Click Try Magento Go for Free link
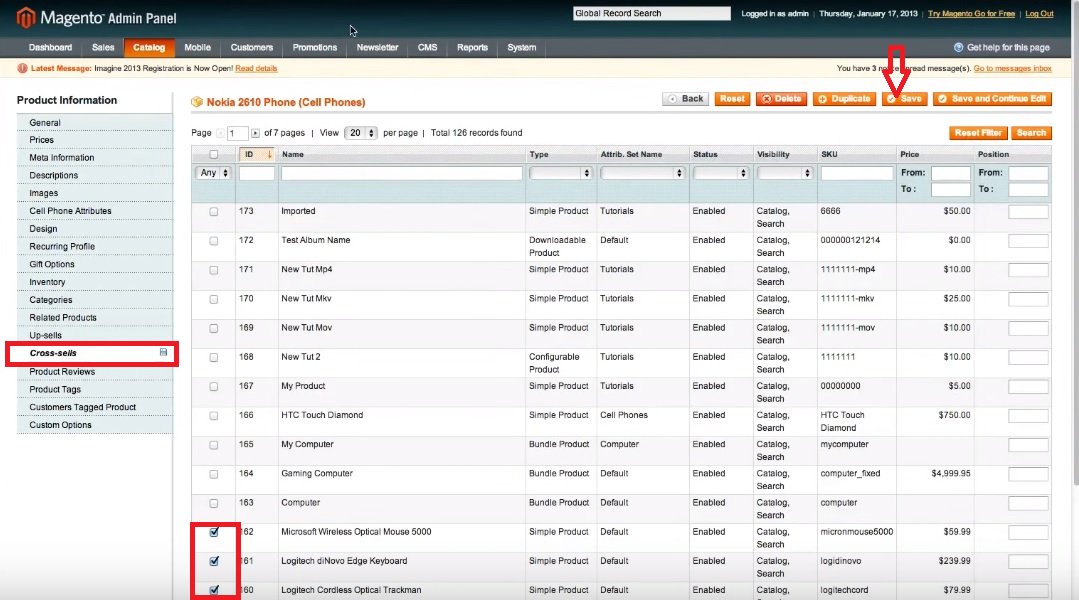This screenshot has width=1079, height=600. (x=971, y=14)
